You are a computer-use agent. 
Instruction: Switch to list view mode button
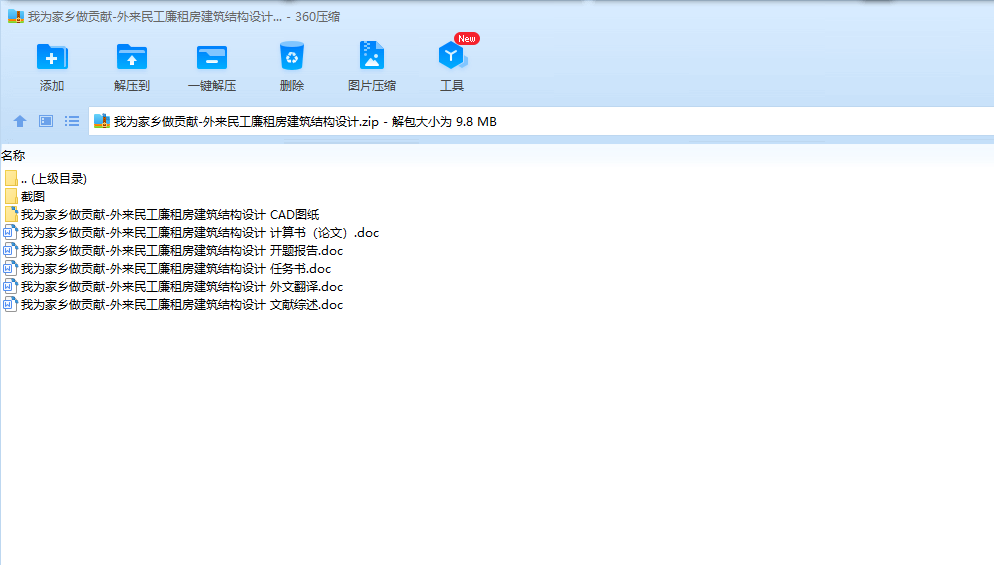click(x=72, y=121)
